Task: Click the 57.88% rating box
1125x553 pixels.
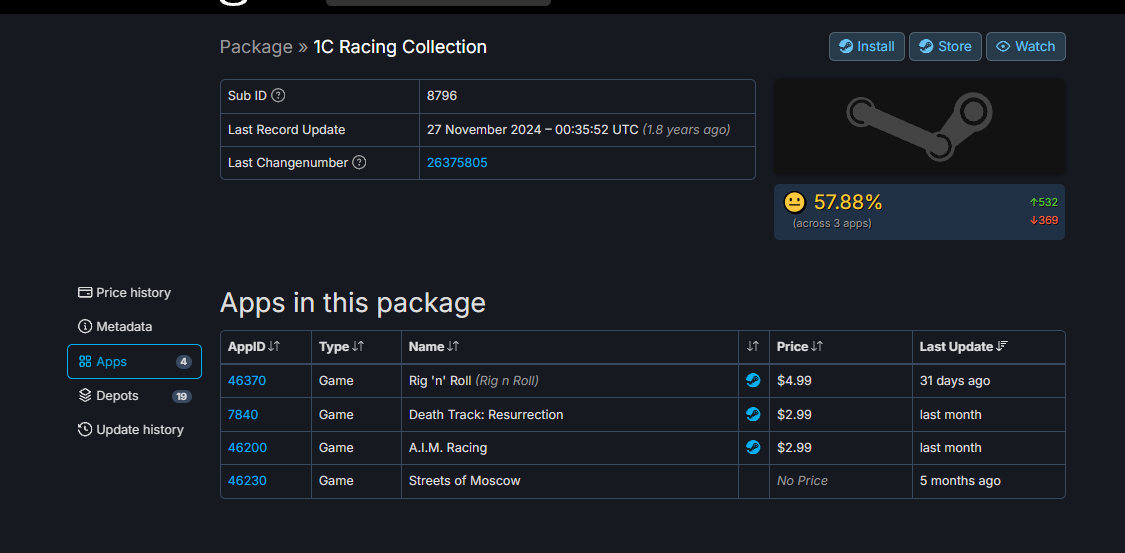Action: (919, 212)
